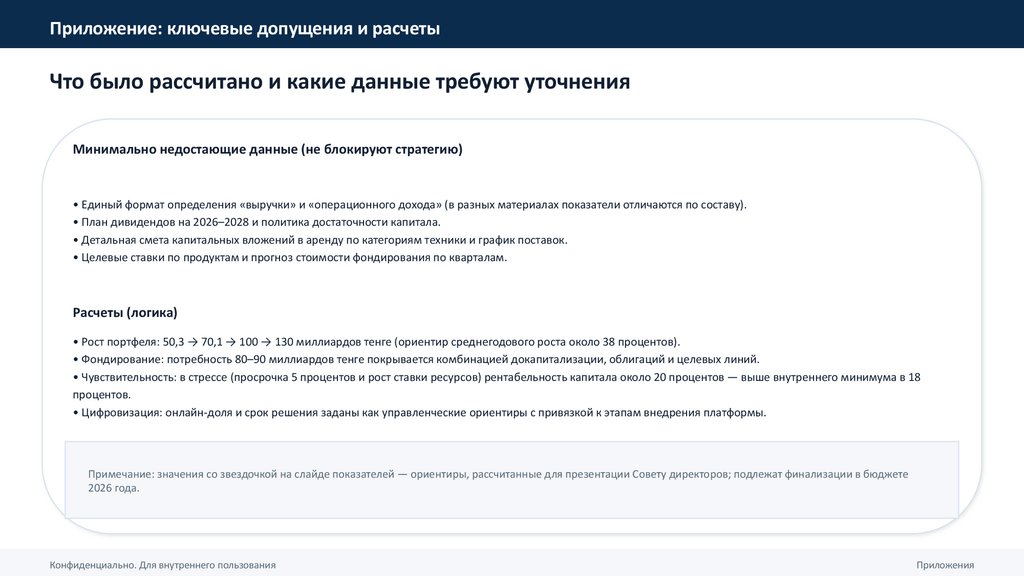Viewport: 1024px width, 576px height.
Task: Click the footer 'Конфиденциально. Для внутреннего пользования'
Action: (163, 565)
